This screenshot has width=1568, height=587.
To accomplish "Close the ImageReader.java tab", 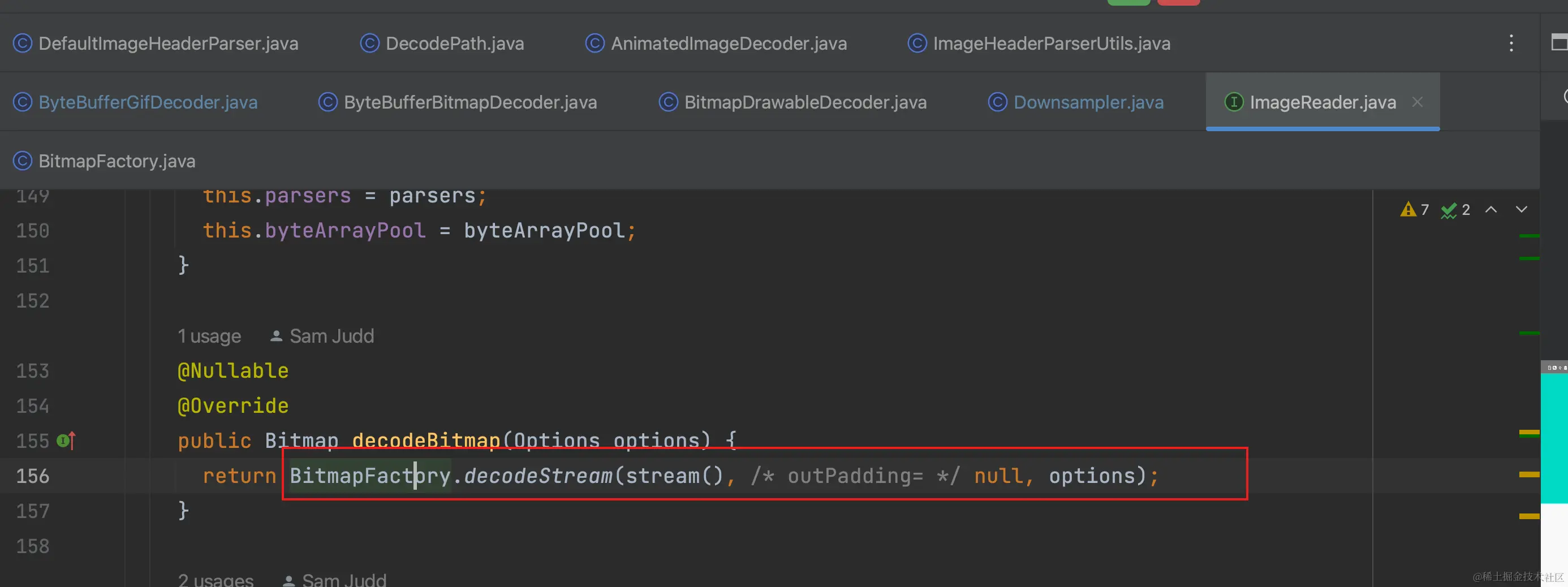I will 1418,102.
